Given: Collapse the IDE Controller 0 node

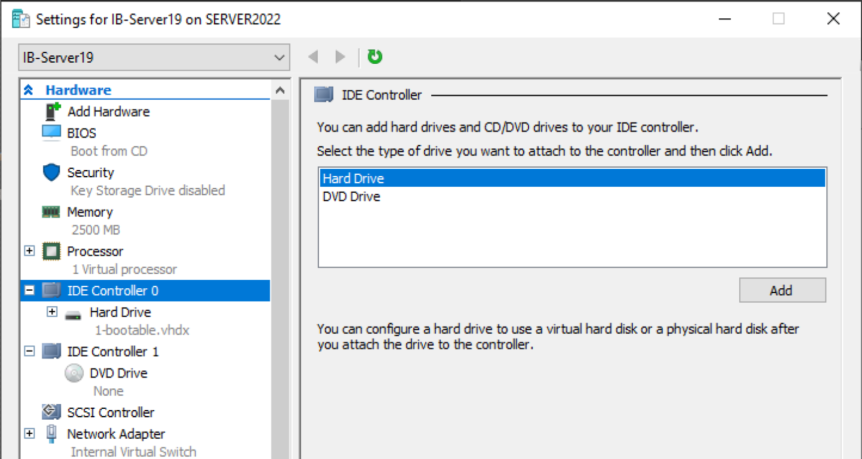Looking at the screenshot, I should click(x=30, y=290).
